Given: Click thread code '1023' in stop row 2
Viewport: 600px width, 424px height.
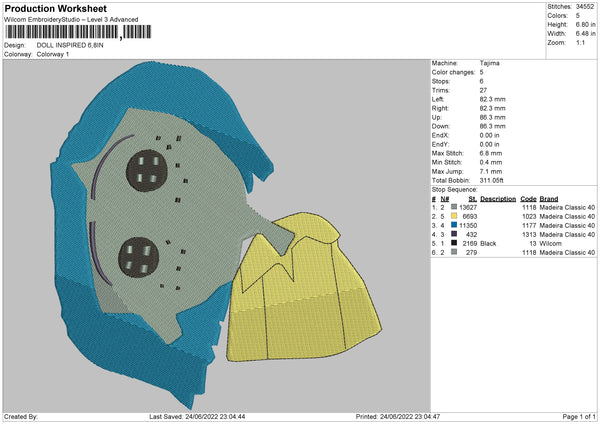Looking at the screenshot, I should [x=529, y=217].
